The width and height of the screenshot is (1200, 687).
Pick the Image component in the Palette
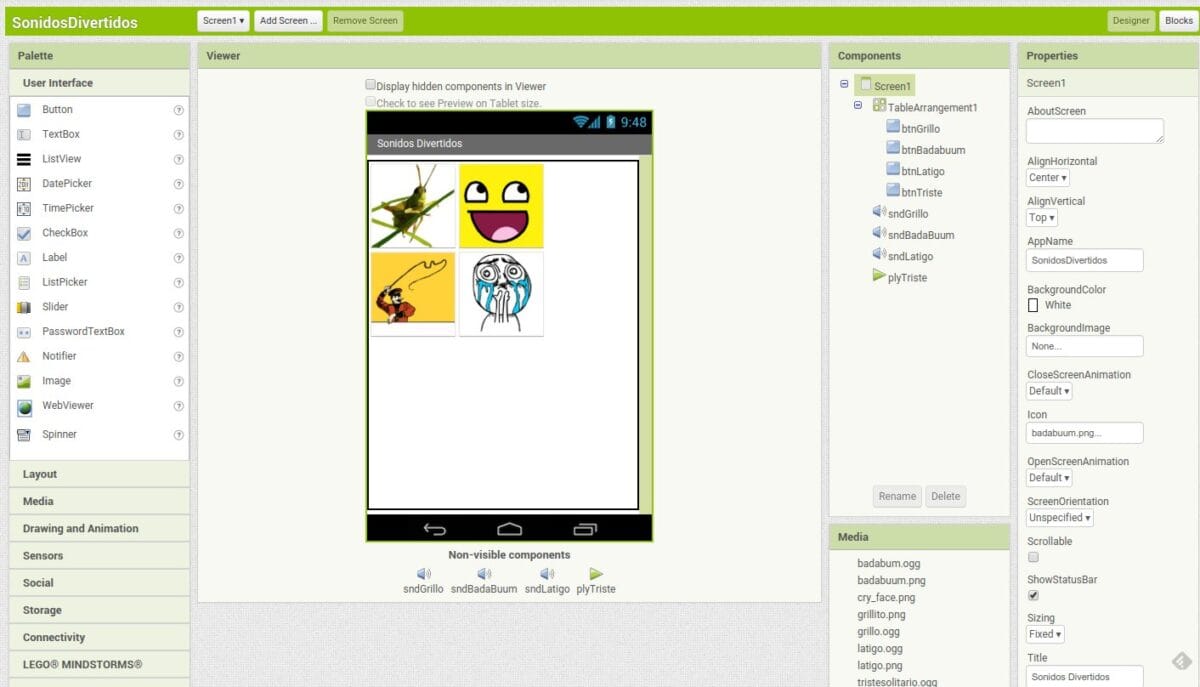(58, 381)
